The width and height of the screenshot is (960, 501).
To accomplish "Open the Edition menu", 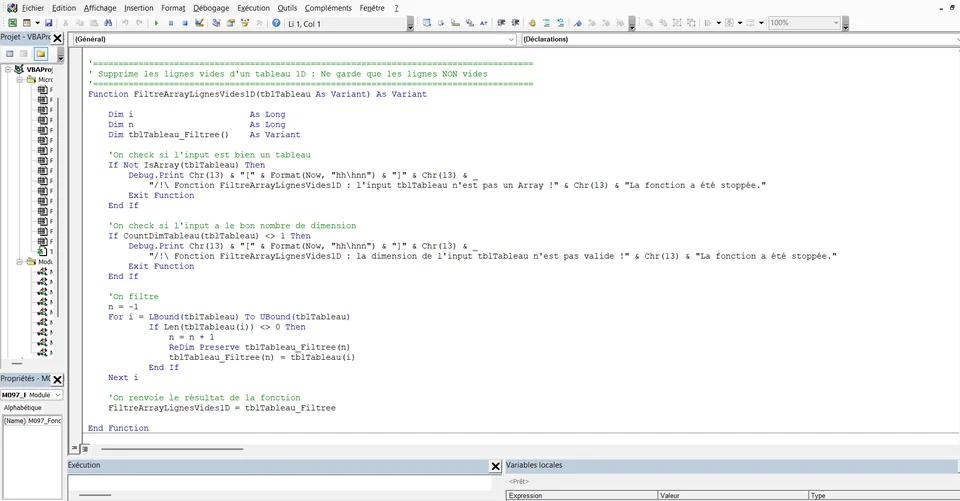I will click(x=64, y=8).
